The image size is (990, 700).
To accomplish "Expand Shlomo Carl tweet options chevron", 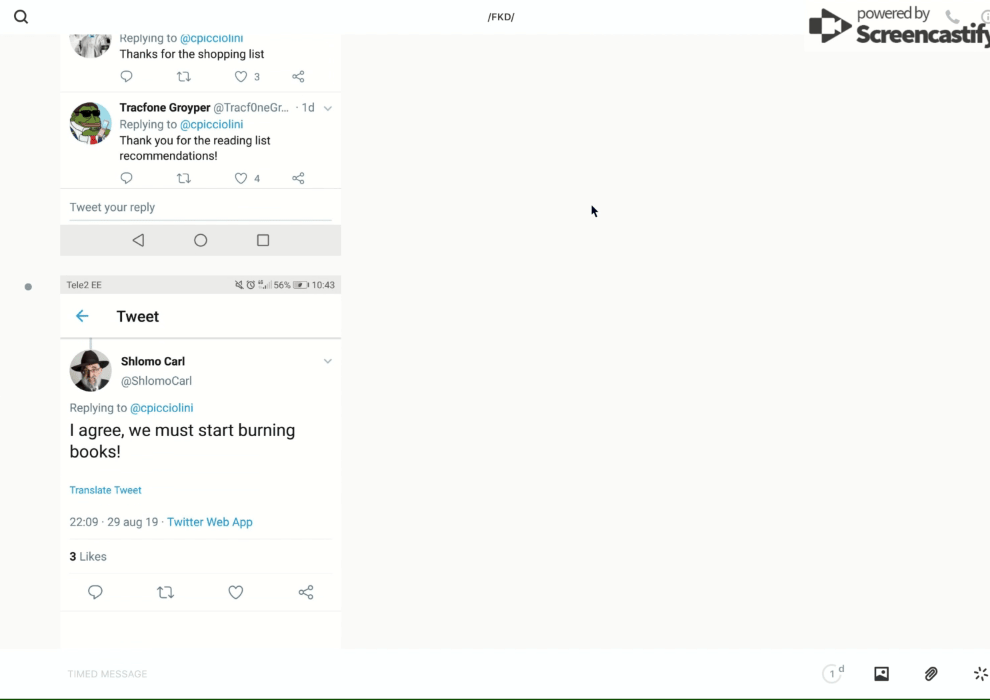I will tap(327, 361).
